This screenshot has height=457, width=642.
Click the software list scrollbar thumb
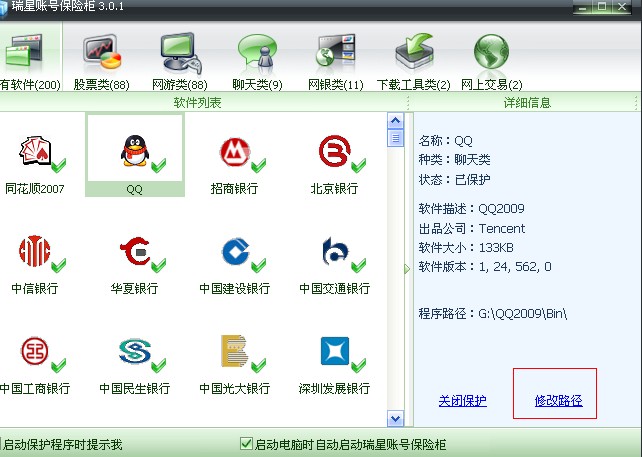[396, 138]
